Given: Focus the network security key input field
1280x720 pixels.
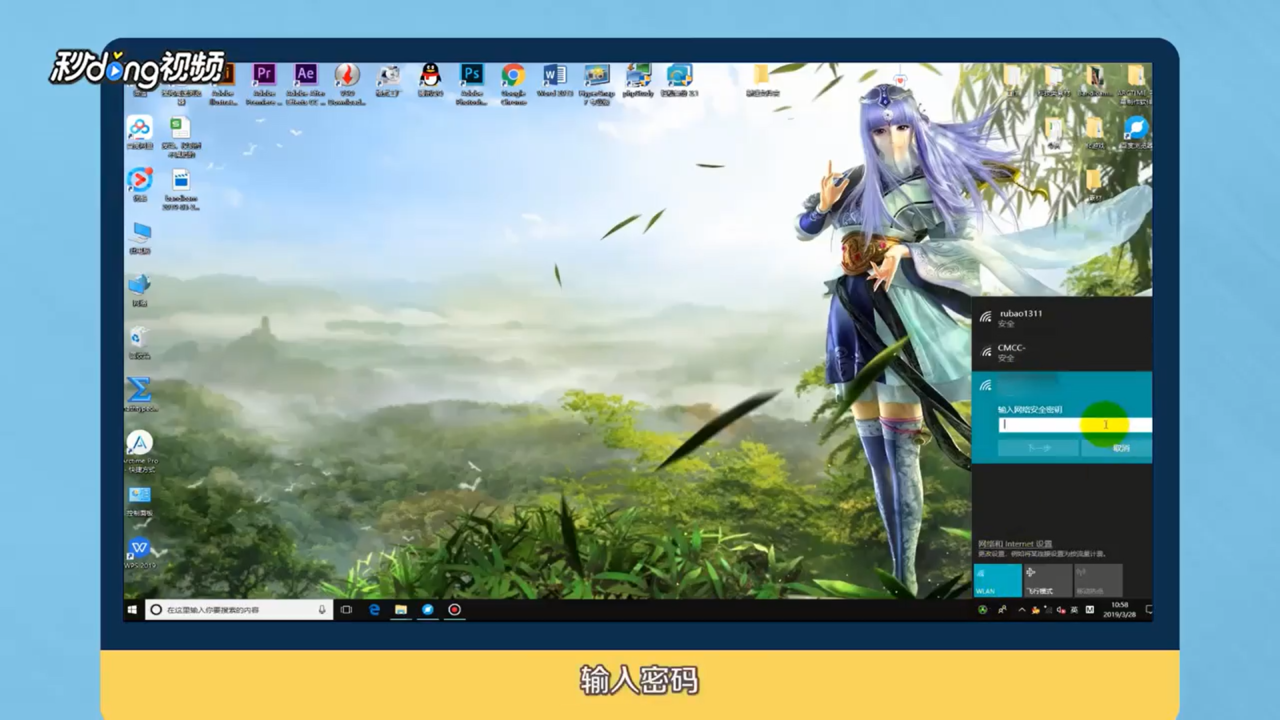Looking at the screenshot, I should click(1075, 425).
